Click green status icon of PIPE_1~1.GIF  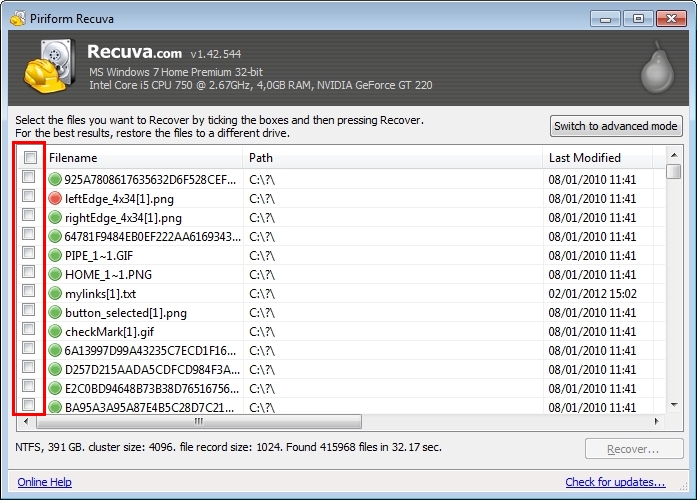(x=55, y=255)
